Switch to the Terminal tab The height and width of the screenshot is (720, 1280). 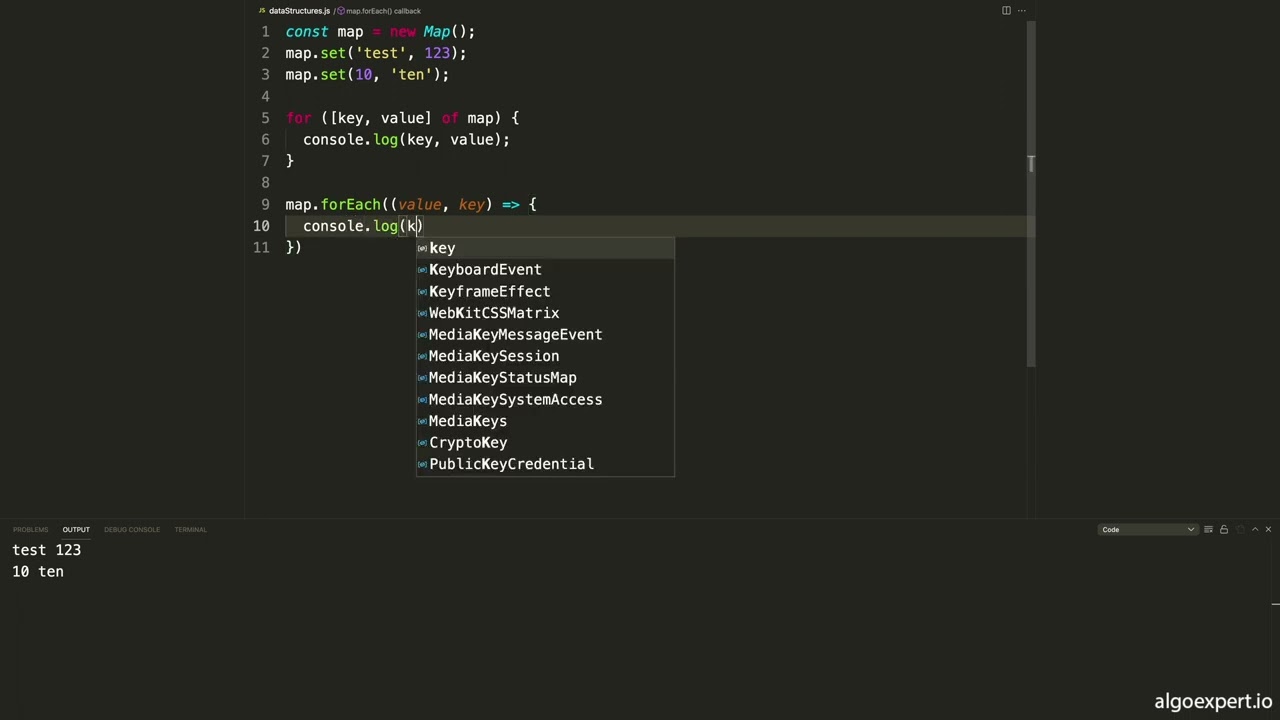[x=190, y=529]
